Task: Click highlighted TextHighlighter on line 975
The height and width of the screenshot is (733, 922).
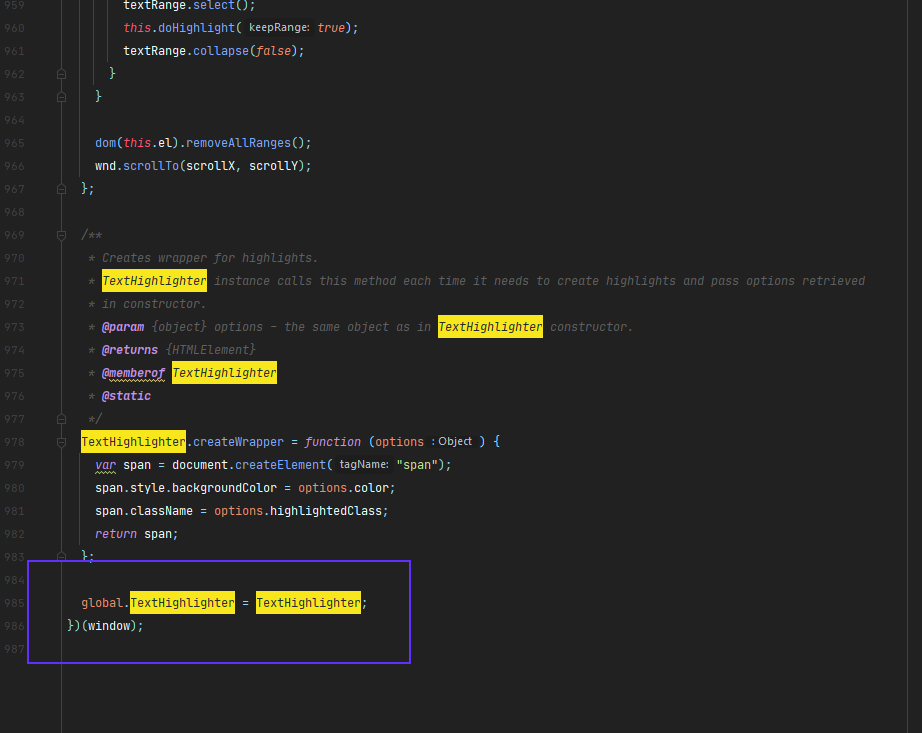Action: tap(225, 373)
